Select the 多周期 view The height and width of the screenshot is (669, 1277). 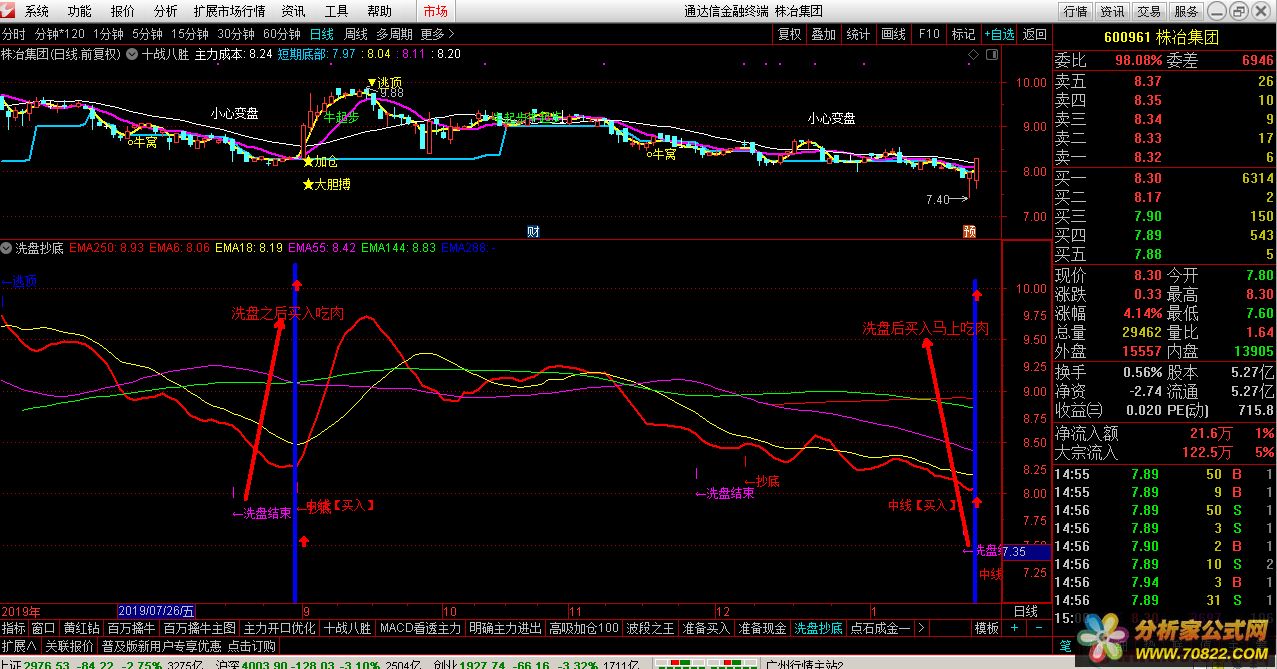395,34
